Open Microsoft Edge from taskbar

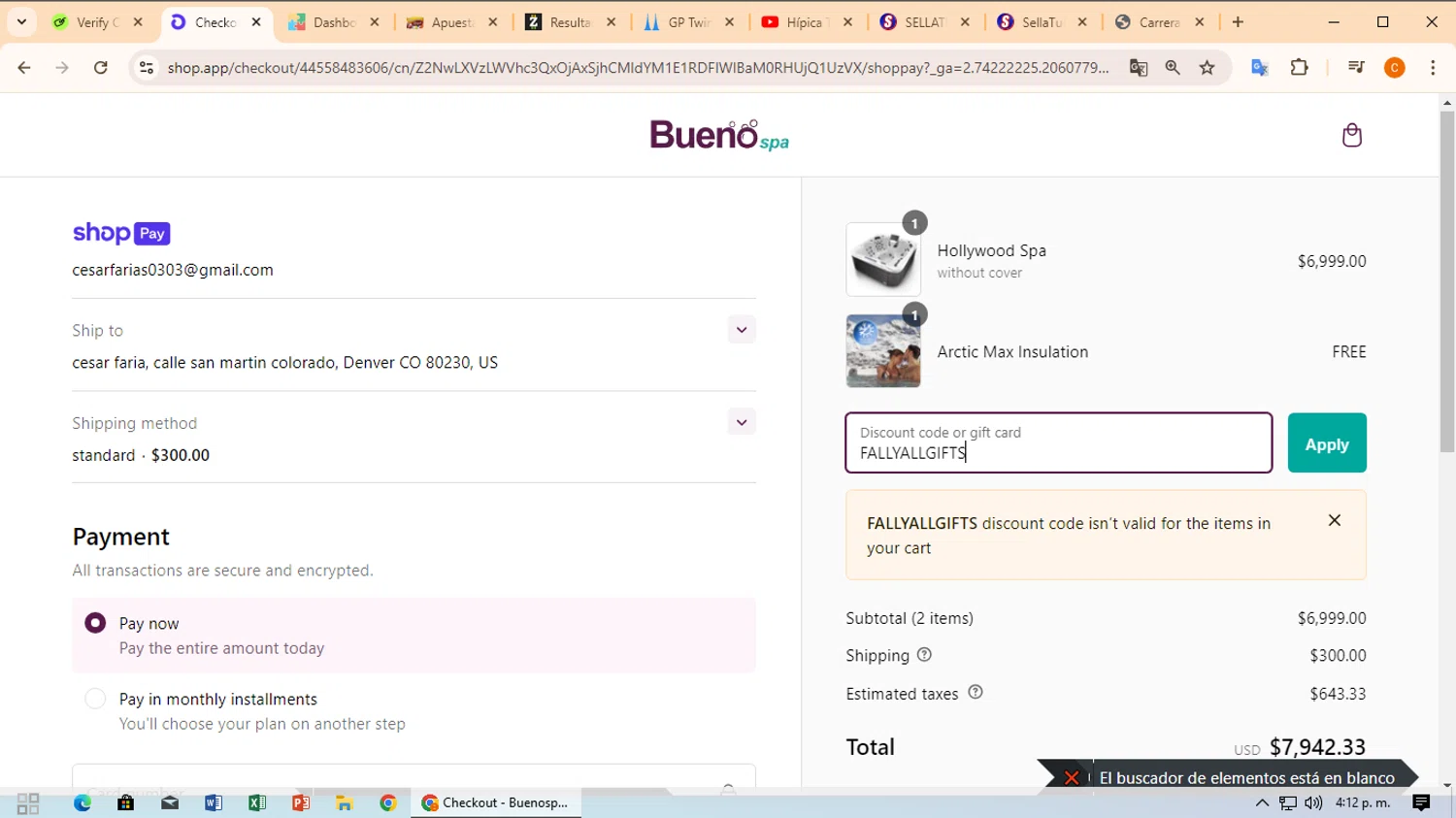pos(83,803)
